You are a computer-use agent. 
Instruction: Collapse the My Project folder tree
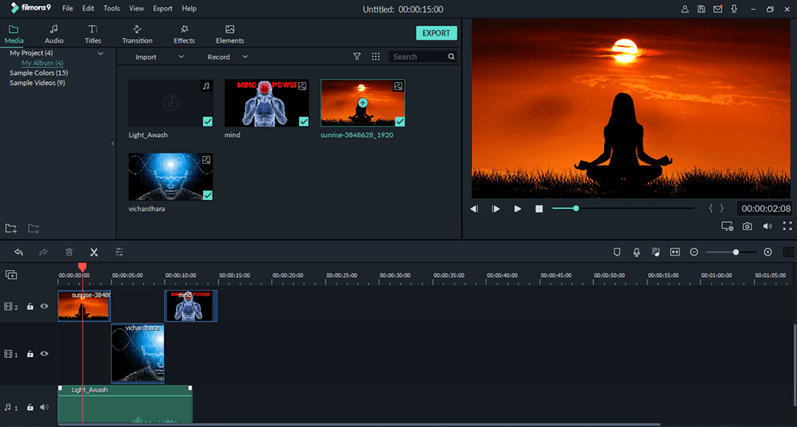tap(101, 53)
